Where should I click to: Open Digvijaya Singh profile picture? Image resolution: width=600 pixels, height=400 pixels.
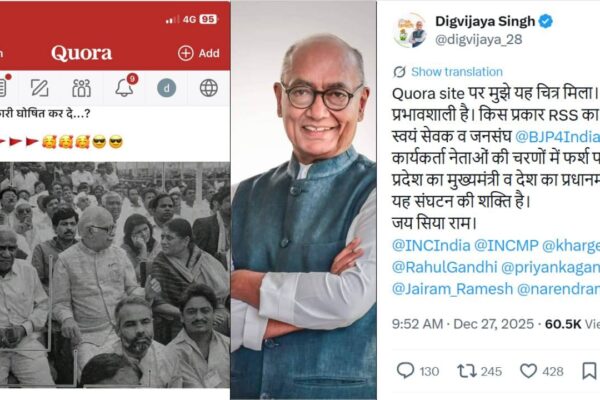(410, 30)
